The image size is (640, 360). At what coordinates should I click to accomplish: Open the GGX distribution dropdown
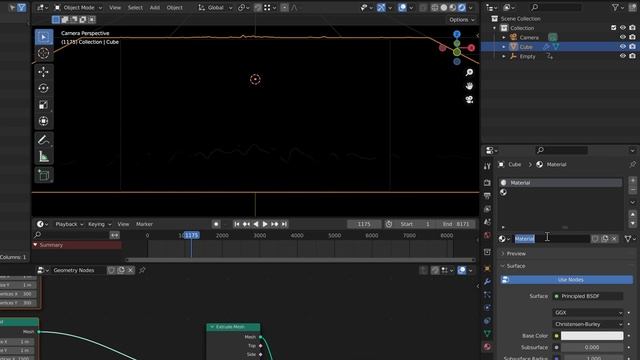(x=588, y=313)
